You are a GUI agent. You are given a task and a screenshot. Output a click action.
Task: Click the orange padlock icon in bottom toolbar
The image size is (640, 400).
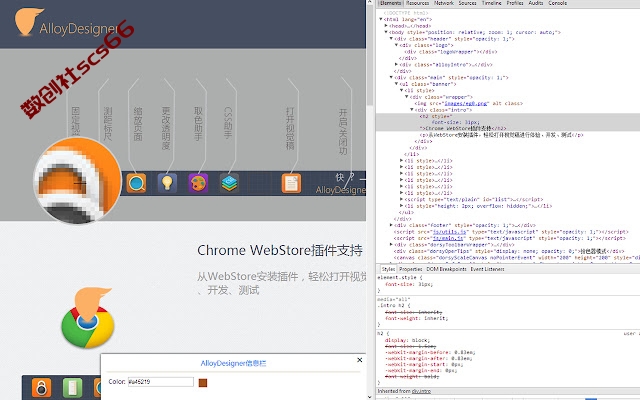tap(42, 387)
